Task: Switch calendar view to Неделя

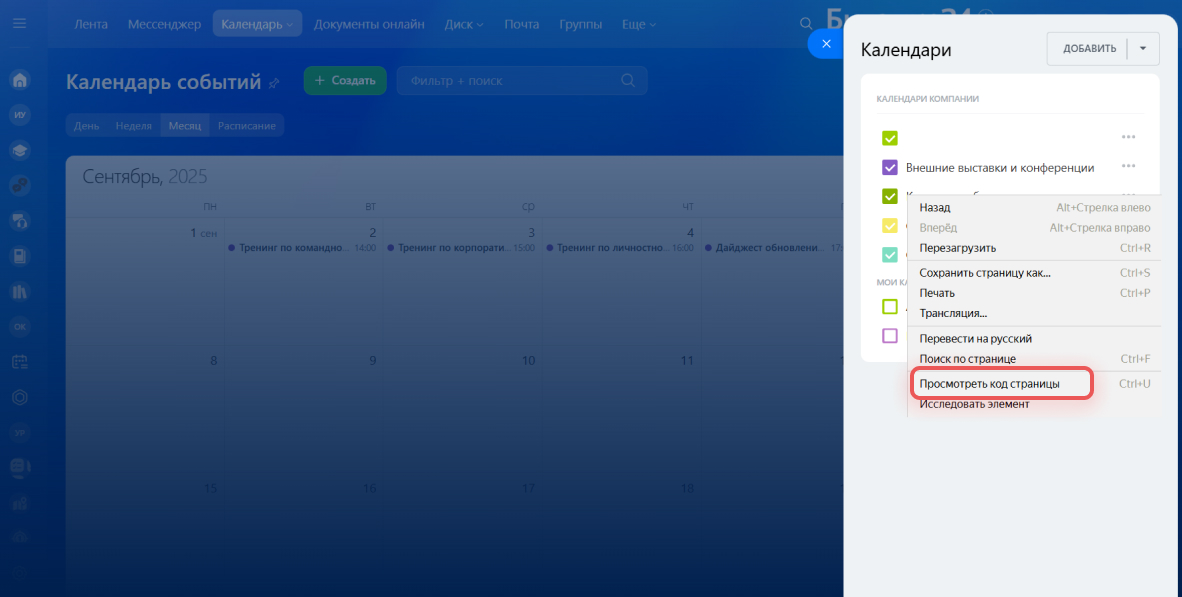Action: pos(133,126)
